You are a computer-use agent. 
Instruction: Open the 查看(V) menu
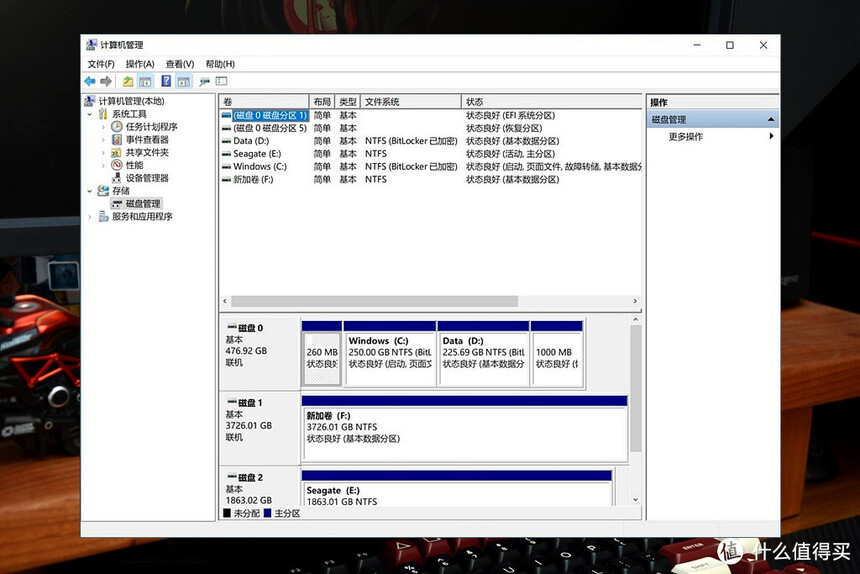coord(180,64)
